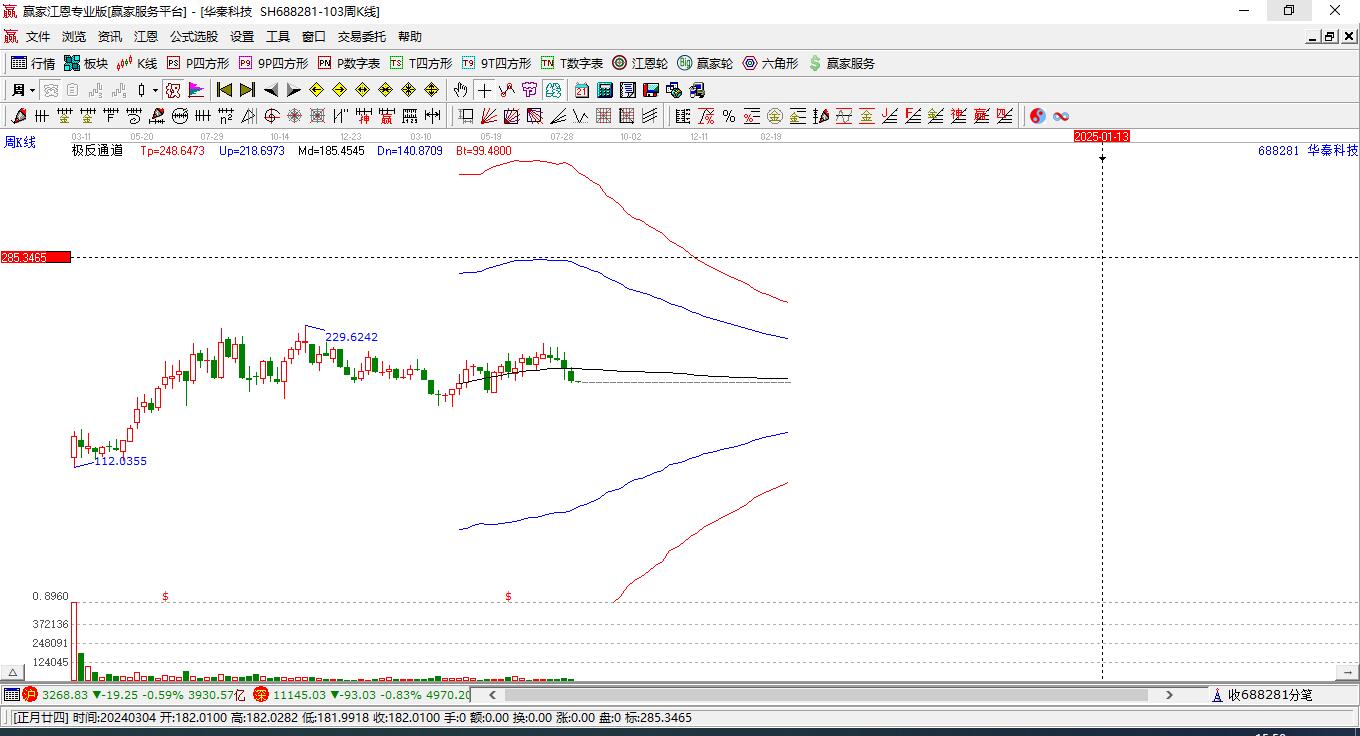Open the 行情 market quotes view

(32, 63)
